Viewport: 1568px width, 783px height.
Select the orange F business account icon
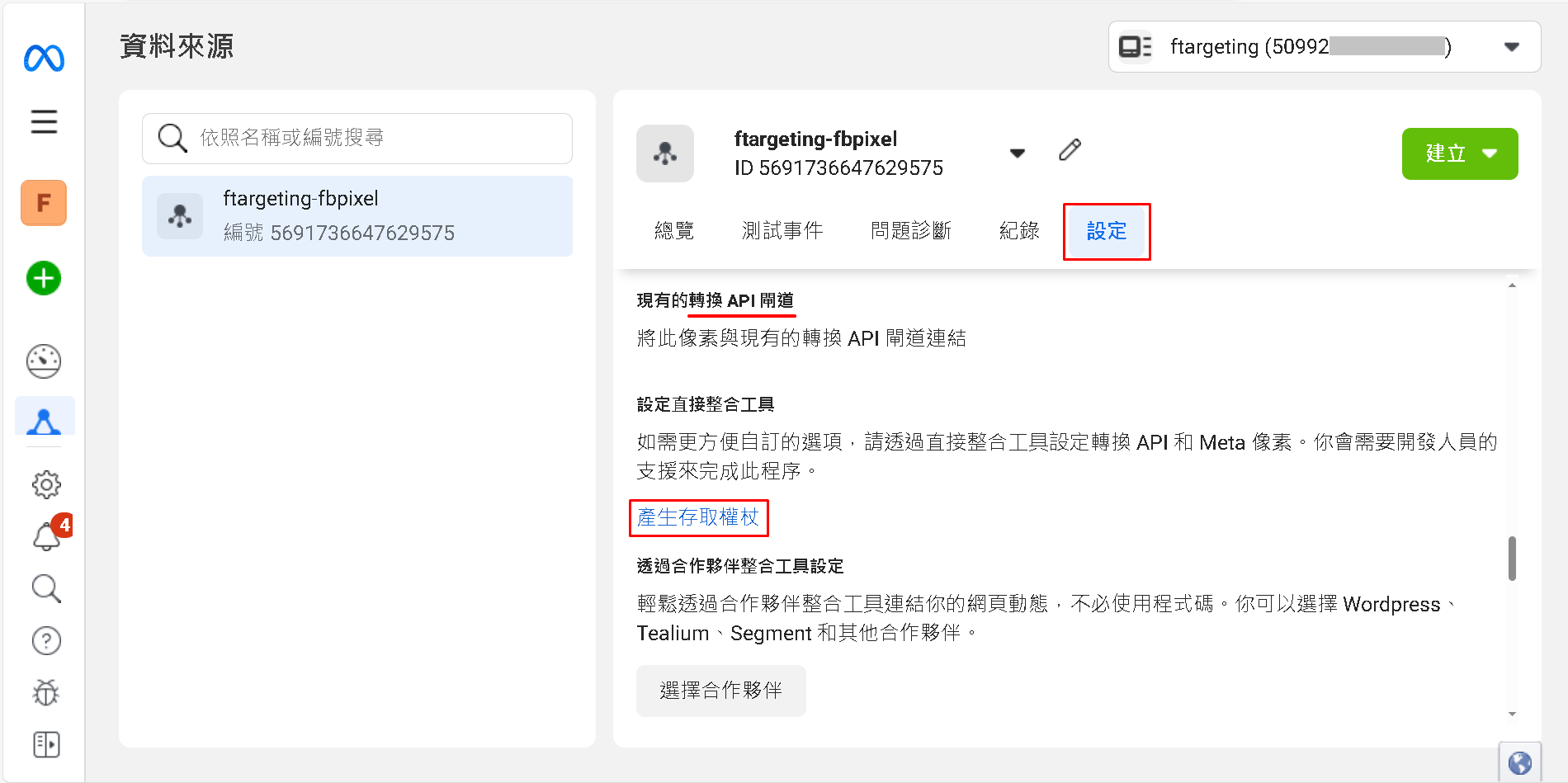[44, 202]
